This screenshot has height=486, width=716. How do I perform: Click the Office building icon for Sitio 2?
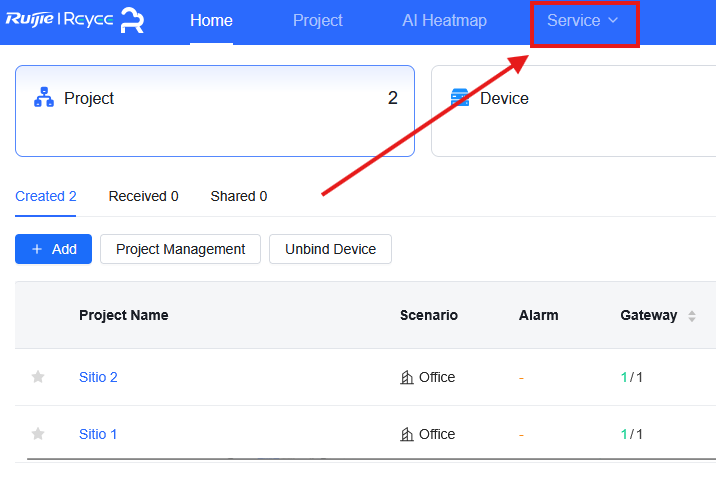[x=406, y=377]
